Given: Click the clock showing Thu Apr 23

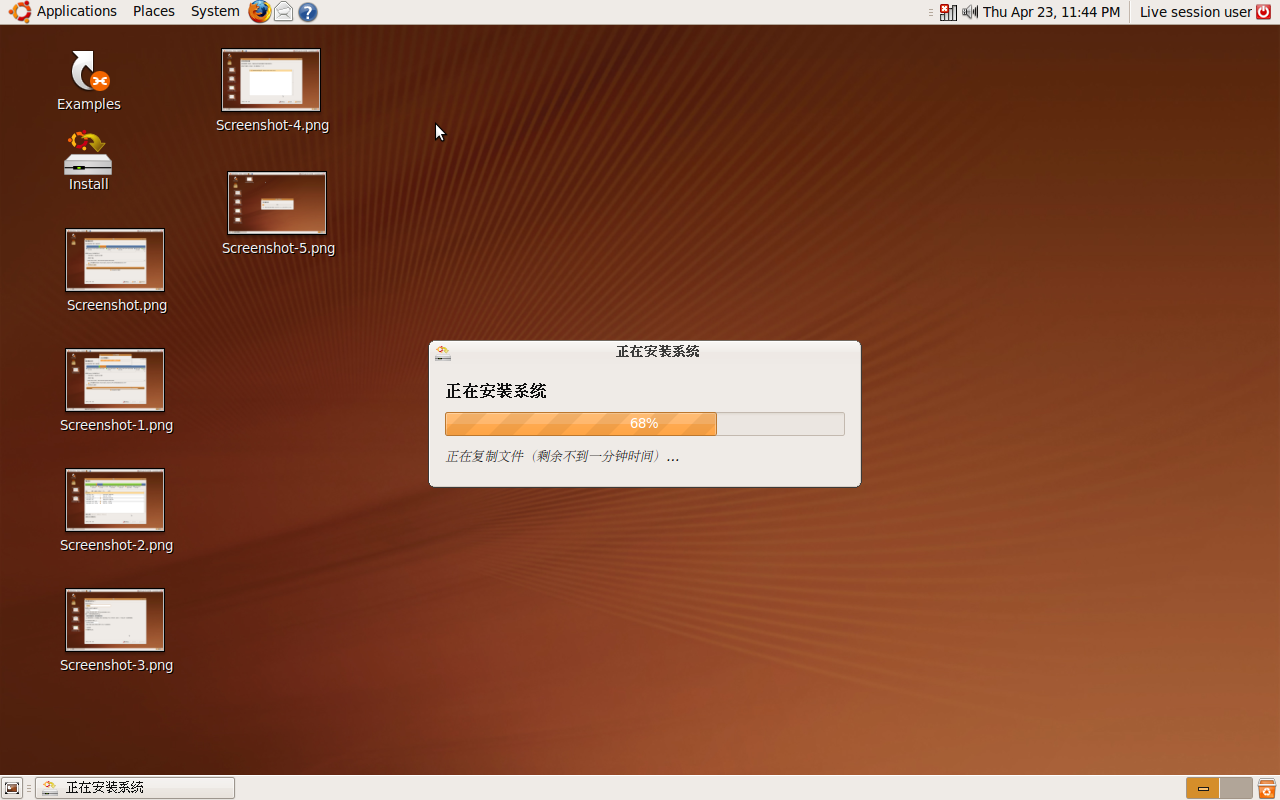Looking at the screenshot, I should 1051,12.
